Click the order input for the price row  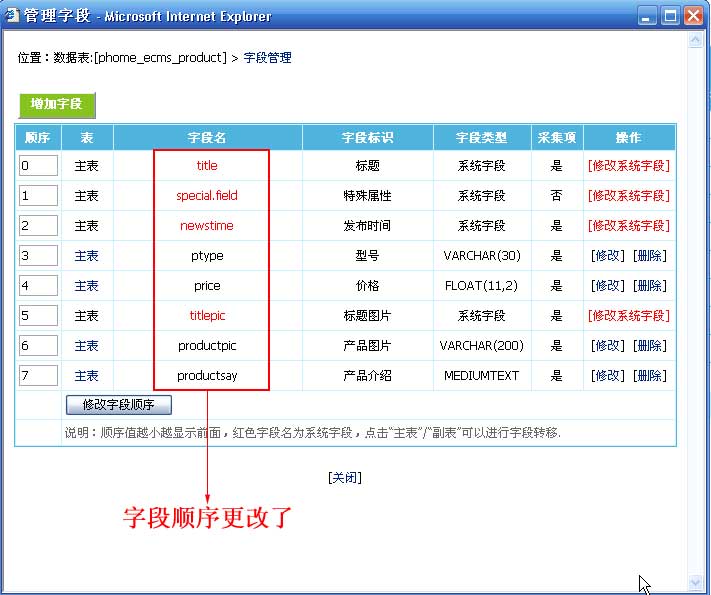(38, 286)
